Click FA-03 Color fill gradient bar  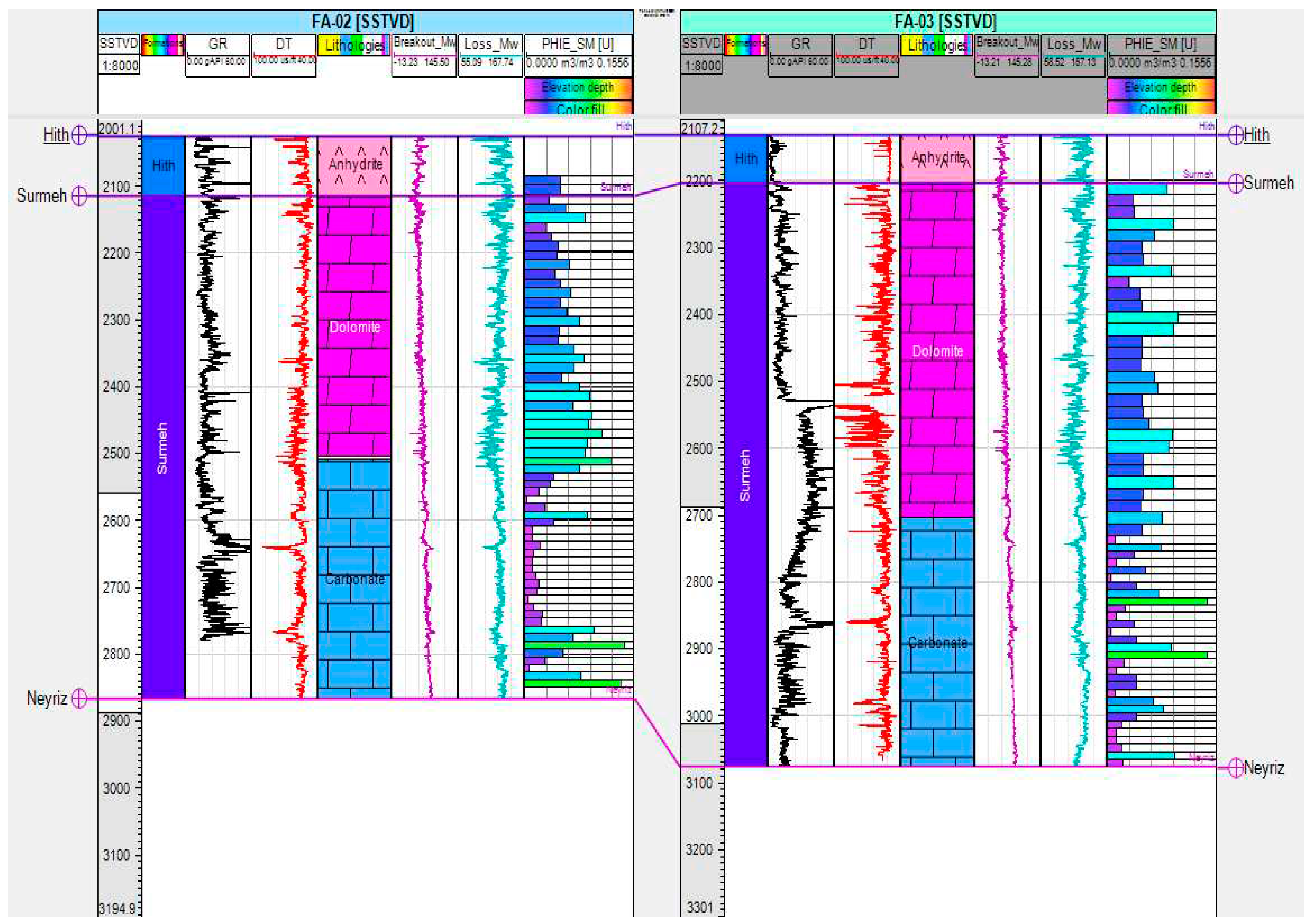[x=1161, y=109]
